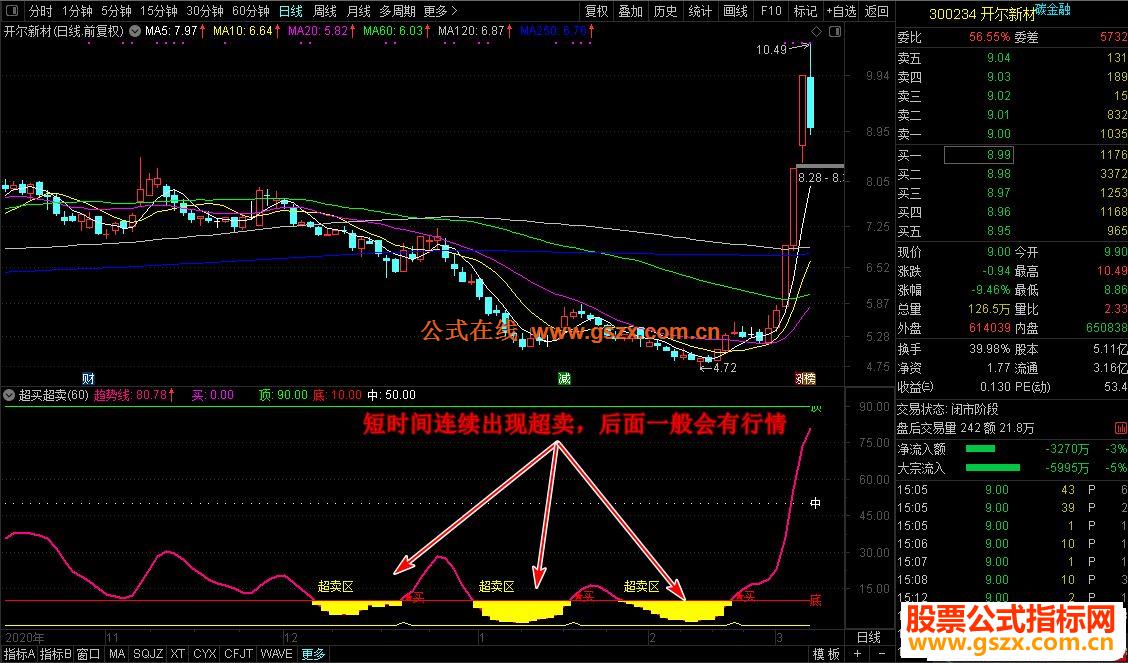This screenshot has height=663, width=1128.
Task: Open settings dropdown for 超买超卖 indicator
Action: (x=9, y=395)
